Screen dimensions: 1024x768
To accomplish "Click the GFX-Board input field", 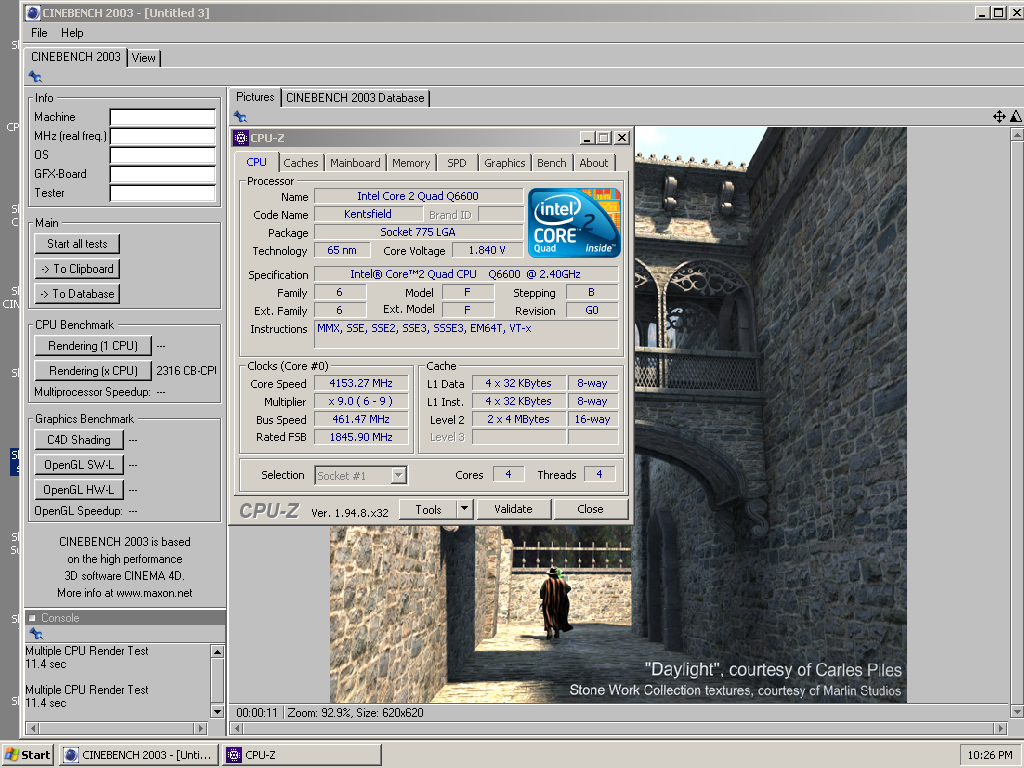I will point(163,174).
